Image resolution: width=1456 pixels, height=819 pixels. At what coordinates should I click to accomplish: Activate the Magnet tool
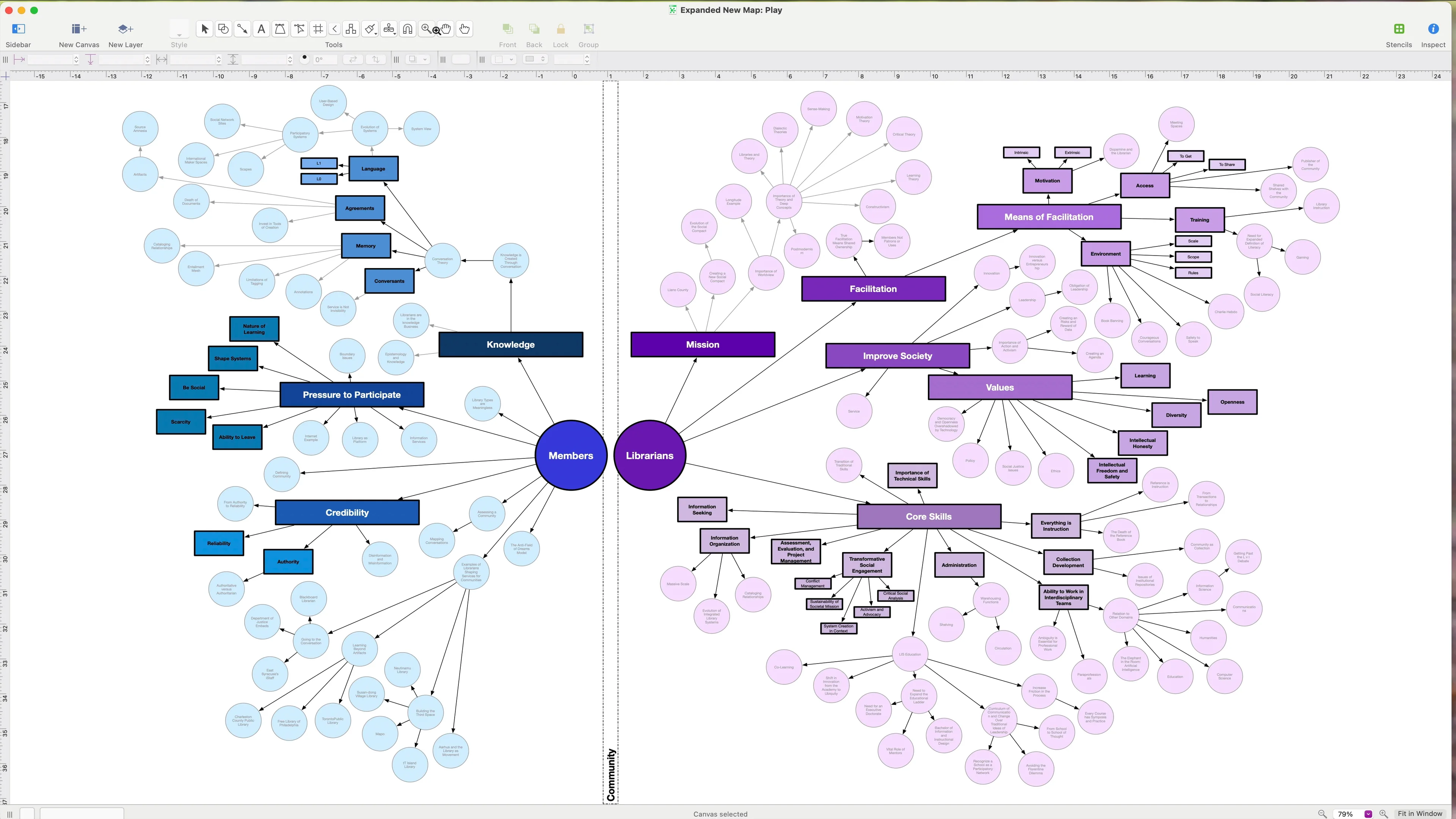[x=408, y=29]
